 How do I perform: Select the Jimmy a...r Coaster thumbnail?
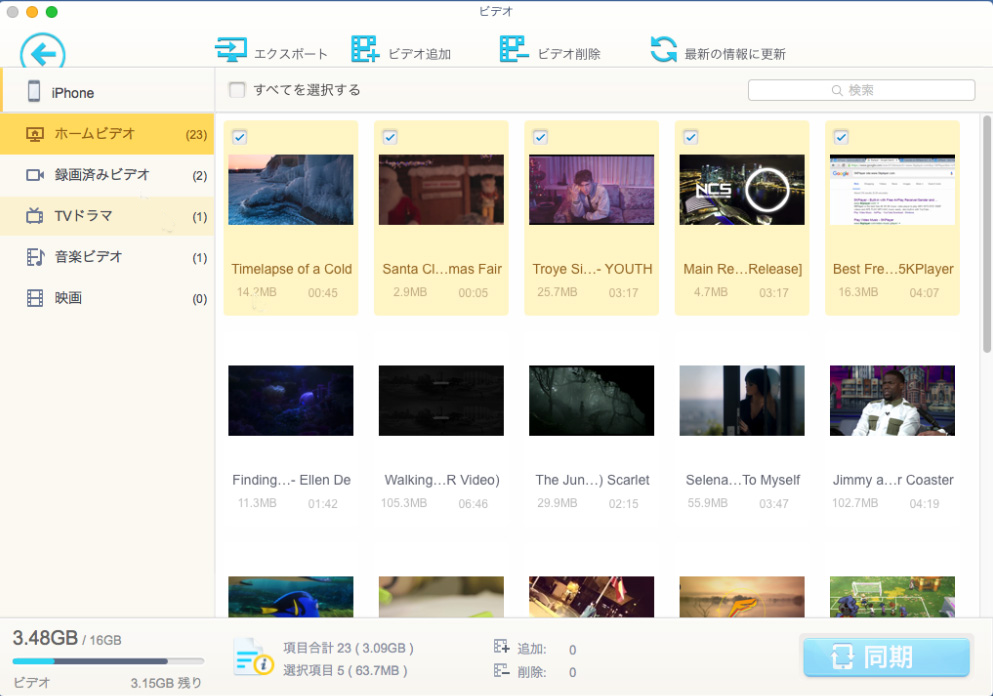(892, 400)
